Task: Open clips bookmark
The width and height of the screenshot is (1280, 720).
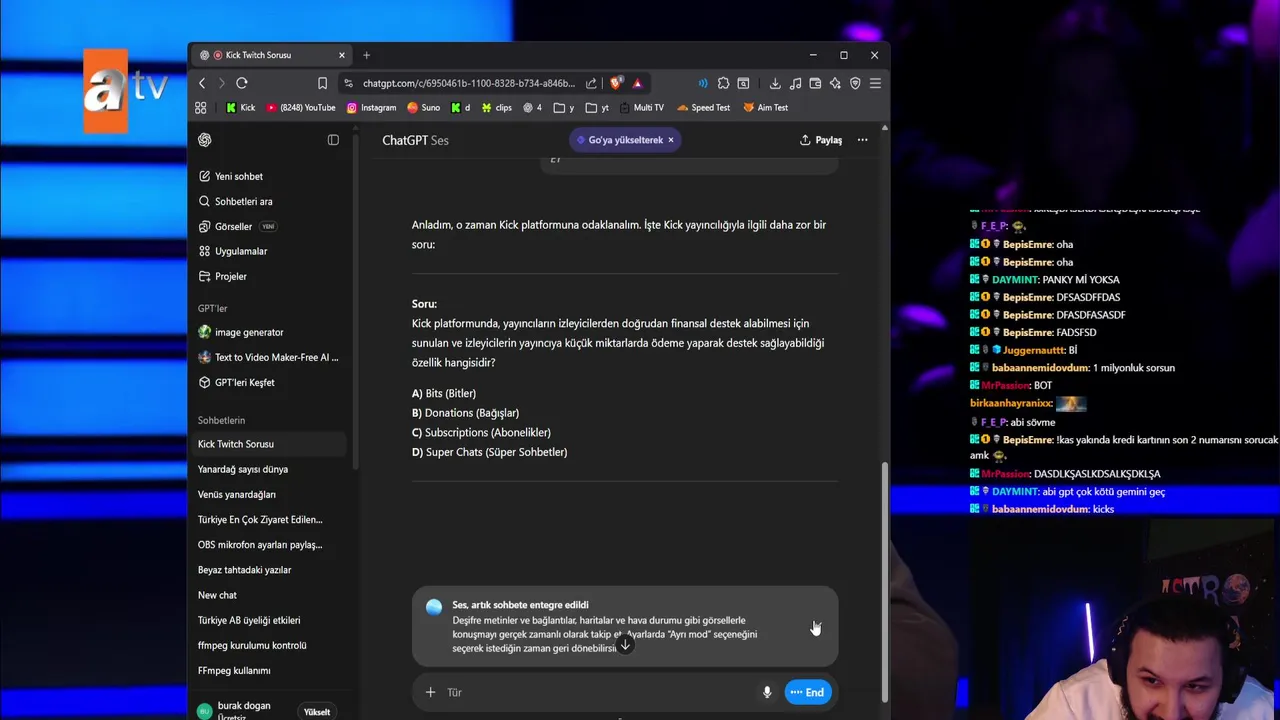Action: pos(497,108)
